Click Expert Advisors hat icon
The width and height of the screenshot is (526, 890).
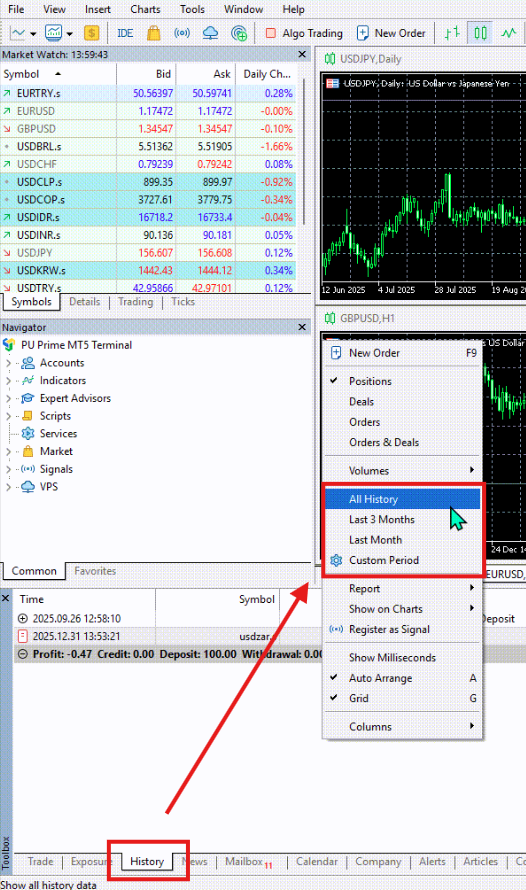pos(28,398)
